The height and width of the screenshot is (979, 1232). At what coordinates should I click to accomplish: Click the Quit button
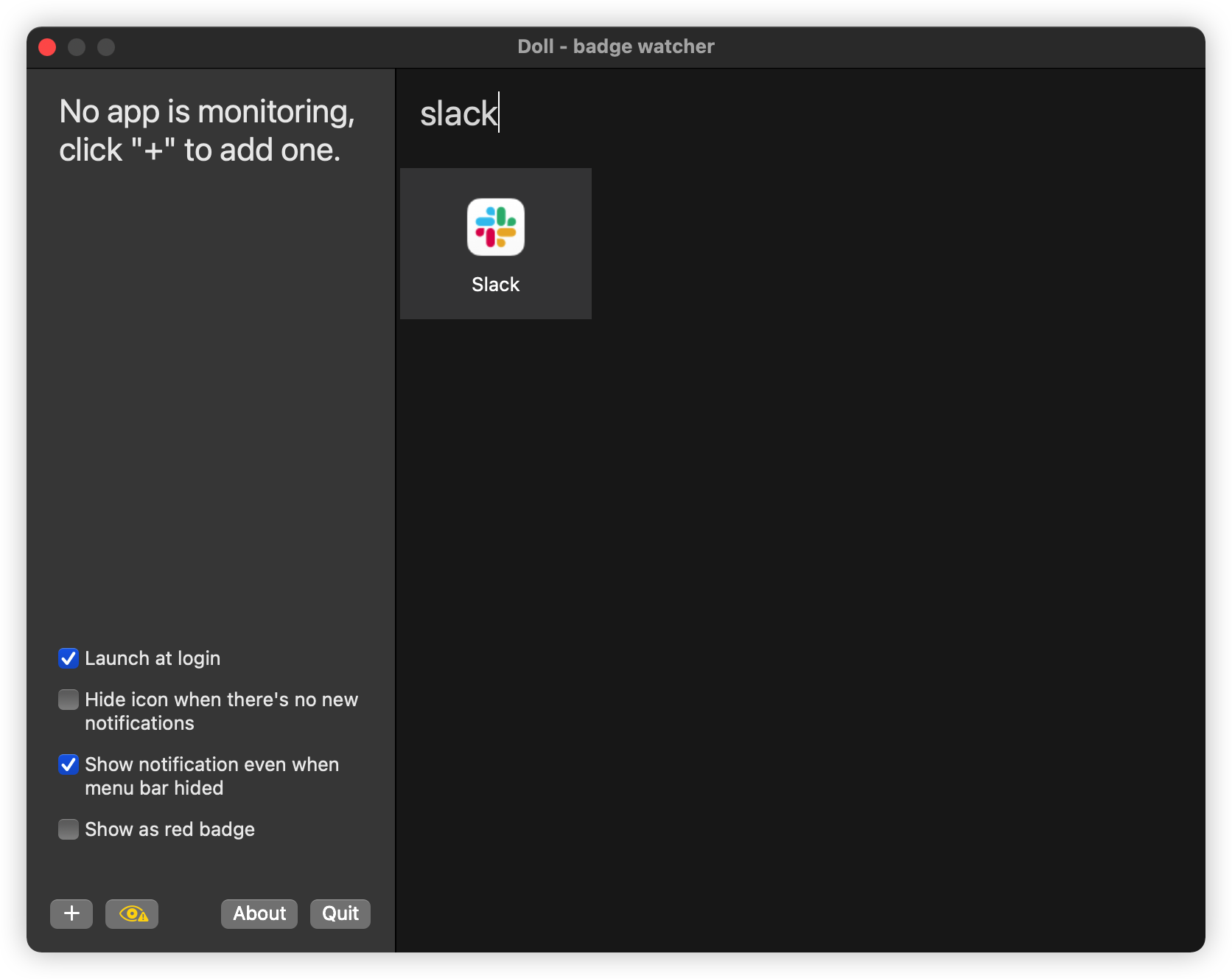(340, 913)
